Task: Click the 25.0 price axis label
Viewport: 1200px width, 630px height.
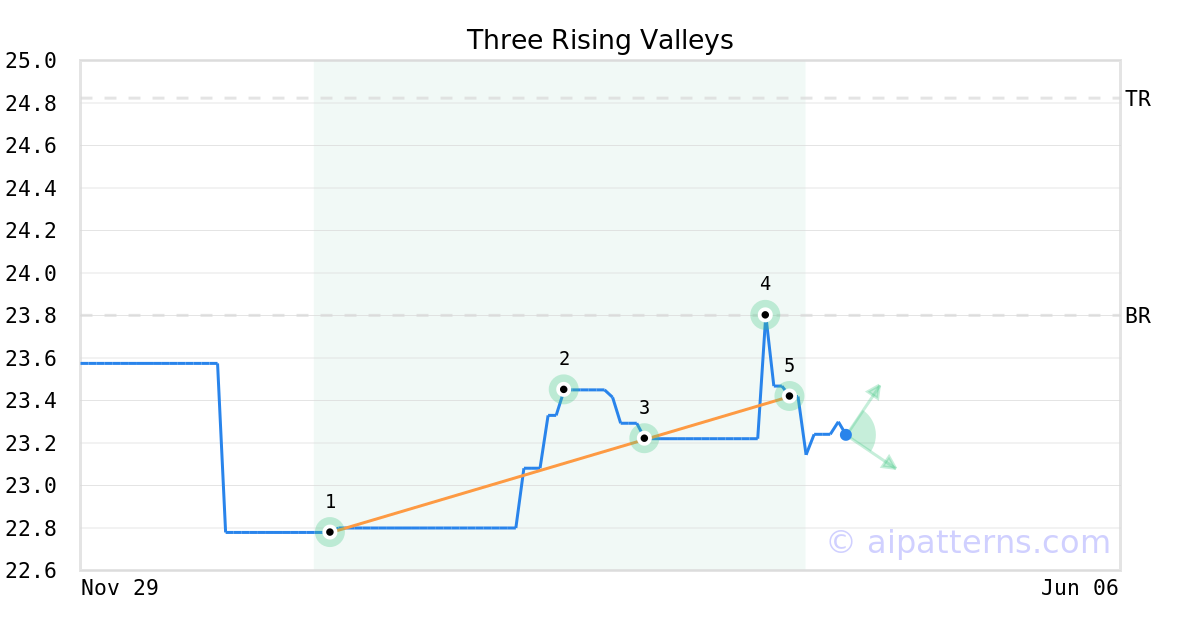Action: (x=31, y=61)
